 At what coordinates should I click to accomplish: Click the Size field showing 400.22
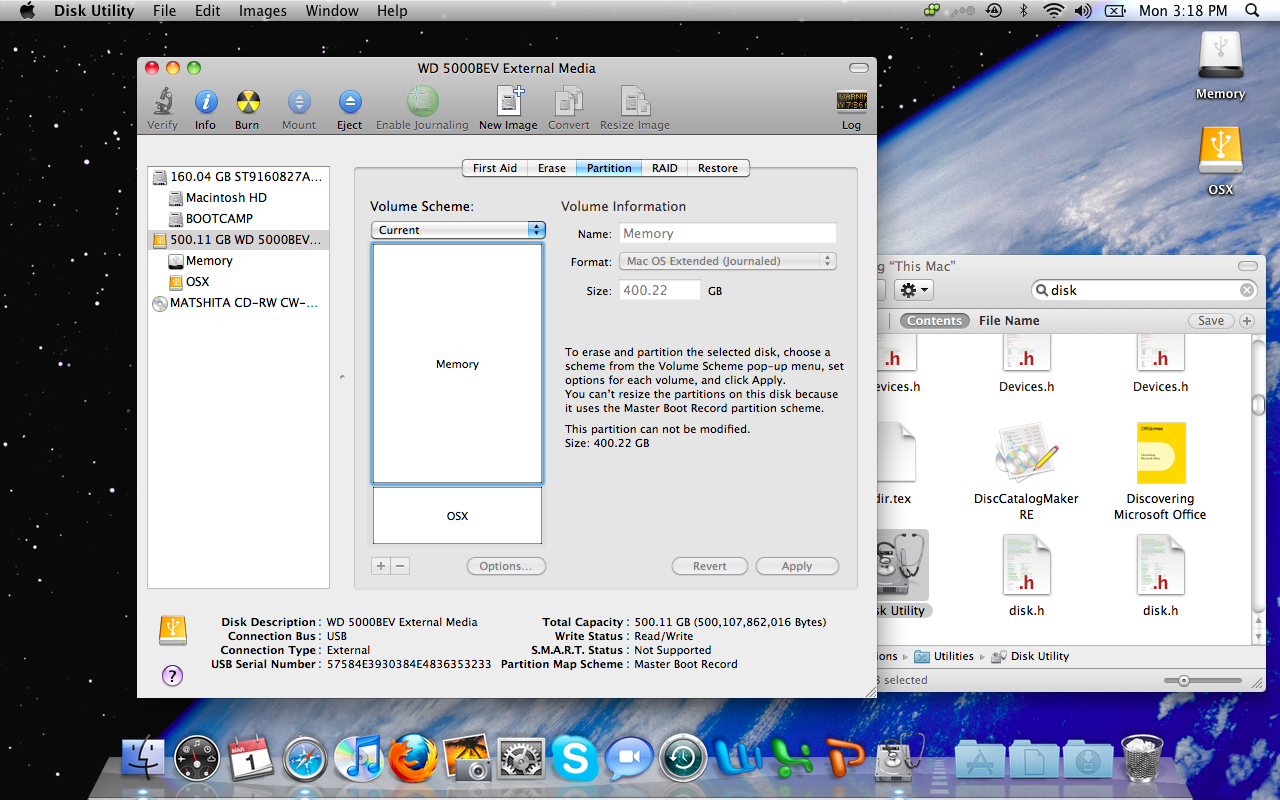point(660,290)
